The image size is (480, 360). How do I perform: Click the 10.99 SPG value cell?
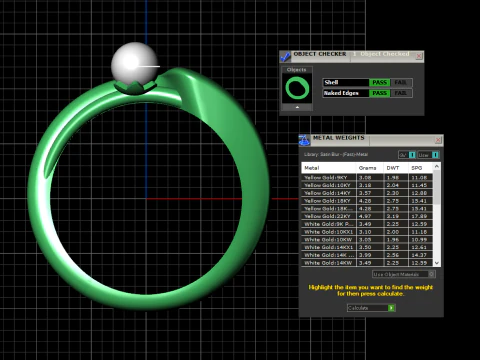[421, 239]
